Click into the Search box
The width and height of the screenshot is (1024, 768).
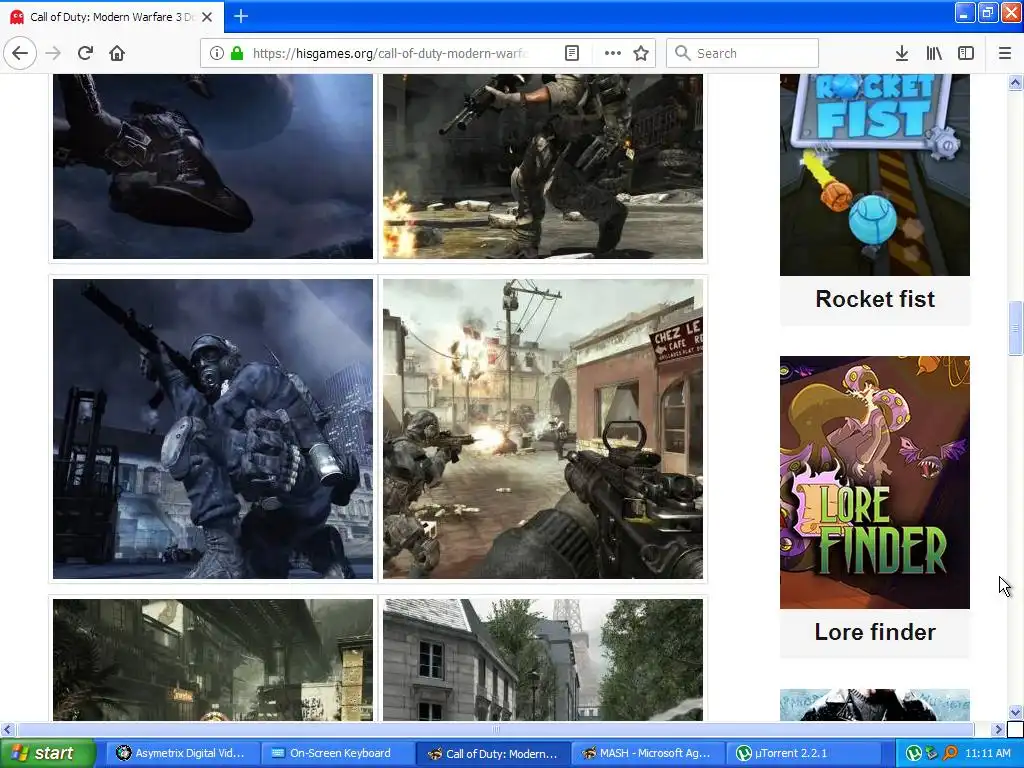point(742,53)
